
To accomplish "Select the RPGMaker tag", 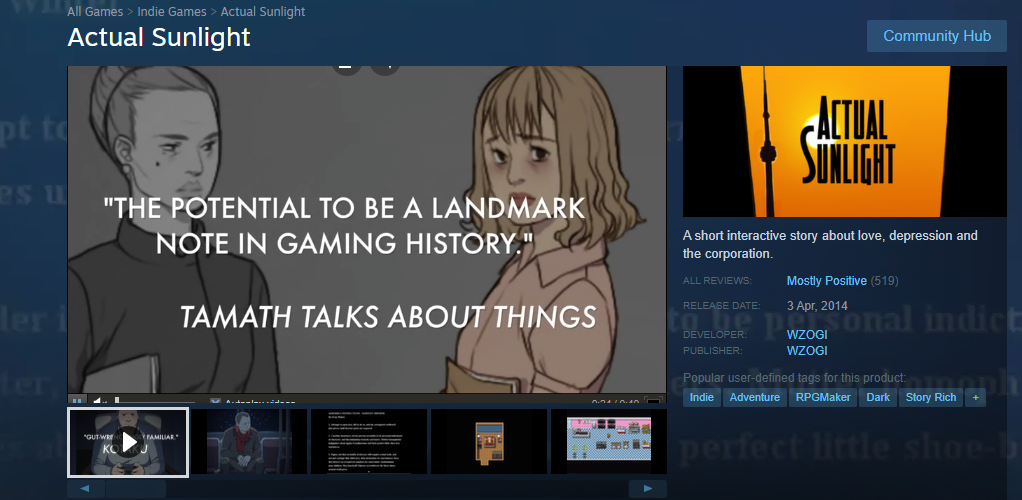I will (823, 398).
